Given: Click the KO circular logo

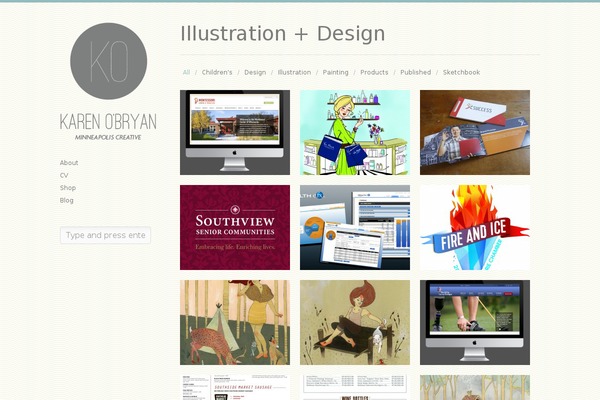Looking at the screenshot, I should pyautogui.click(x=109, y=61).
